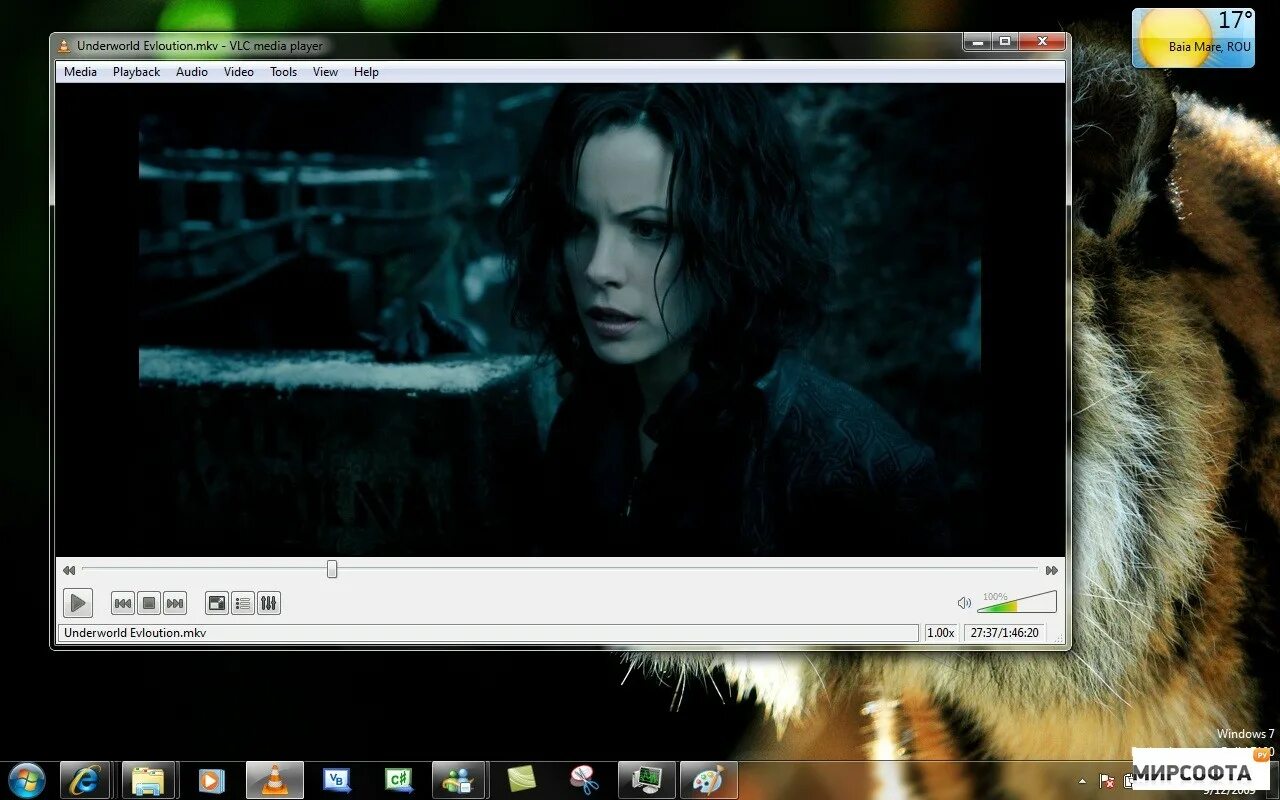The height and width of the screenshot is (800, 1280).
Task: Open Windows Media Player from taskbar
Action: 210,780
